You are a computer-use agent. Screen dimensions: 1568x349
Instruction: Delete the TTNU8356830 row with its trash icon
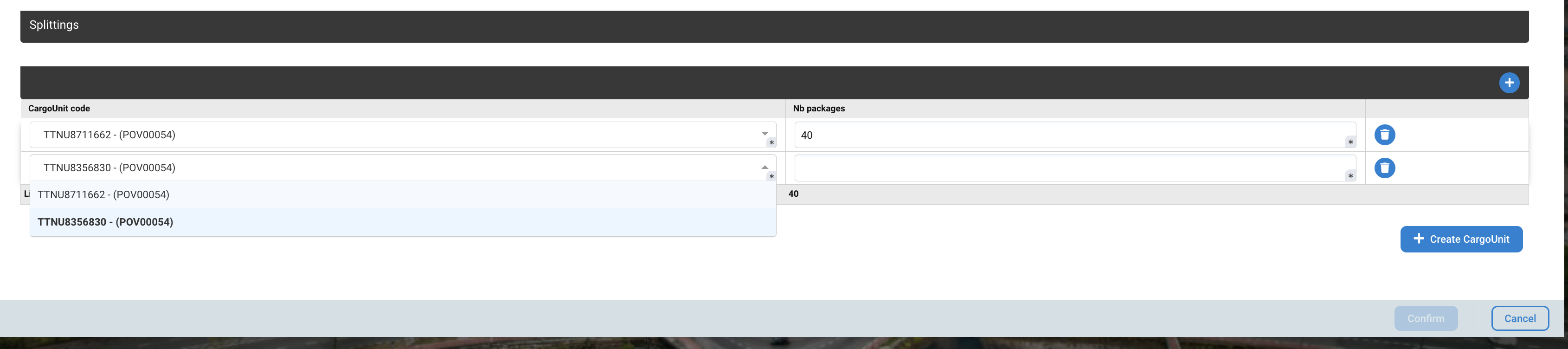(1384, 168)
